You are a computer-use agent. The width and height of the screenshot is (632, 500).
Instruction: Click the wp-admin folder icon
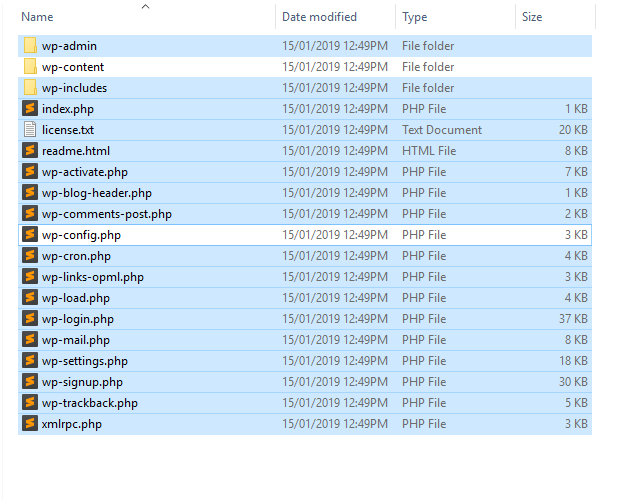30,46
